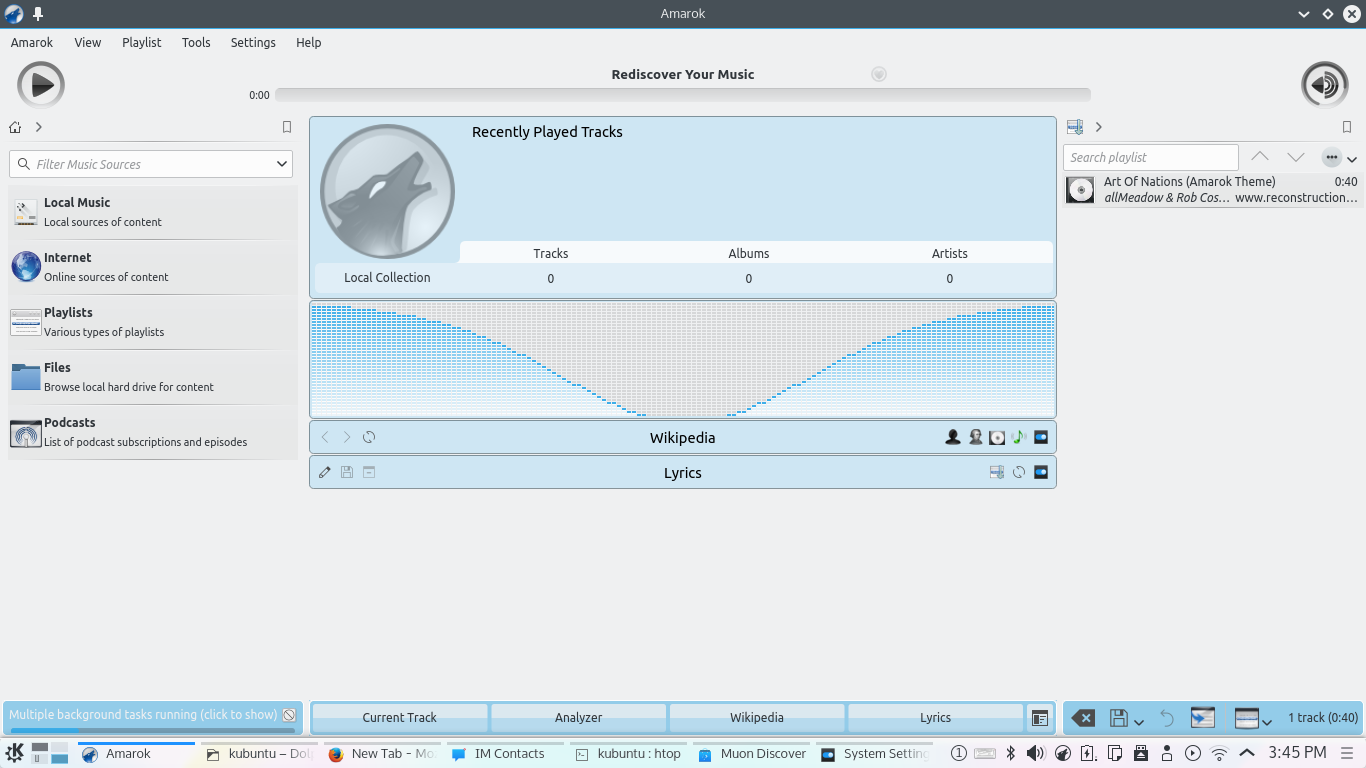1366x768 pixels.
Task: Show Wikipedia artist page icon
Action: click(953, 437)
